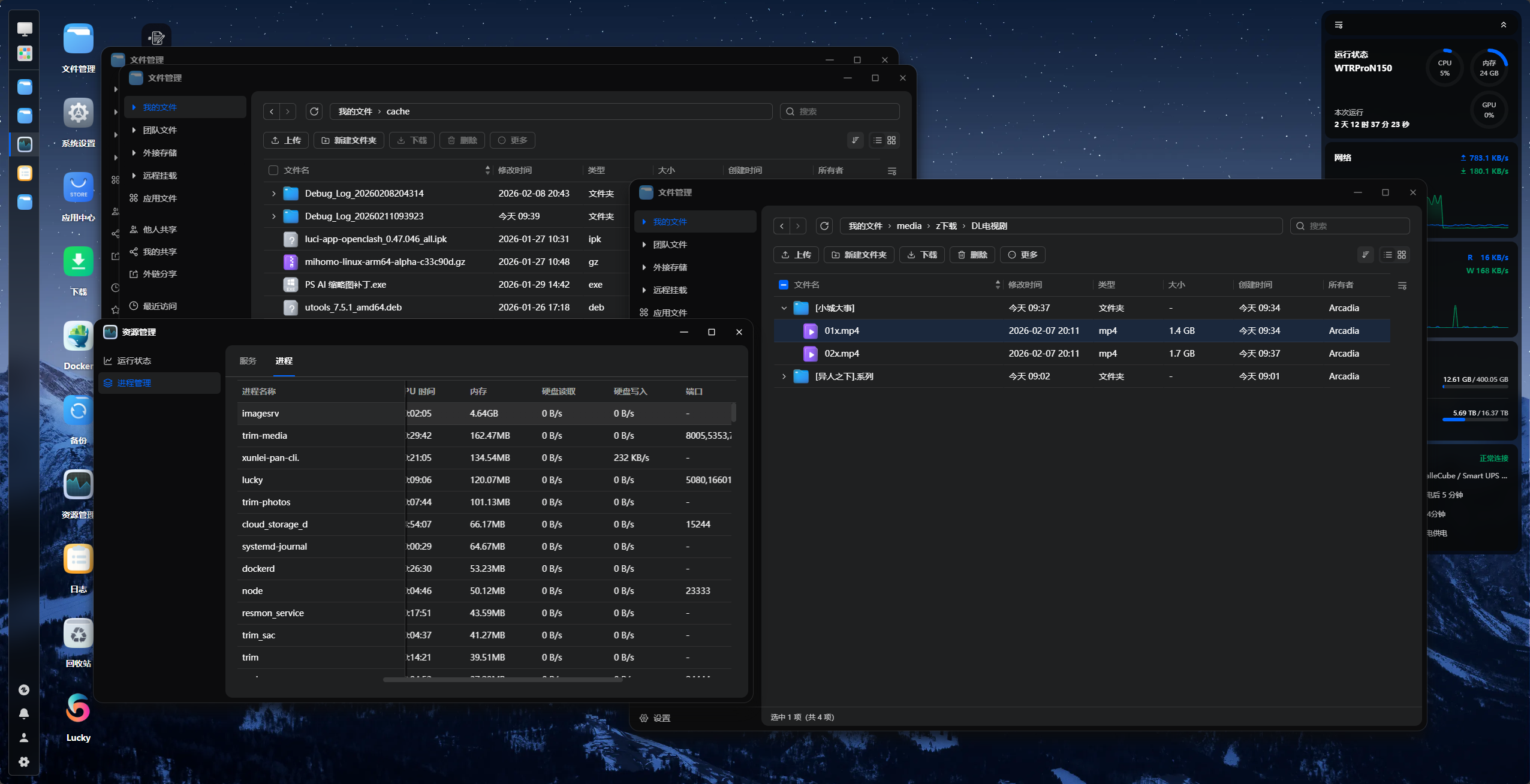Switch to grid view in DL电视剧 window
The width and height of the screenshot is (1530, 784).
coord(1402,255)
